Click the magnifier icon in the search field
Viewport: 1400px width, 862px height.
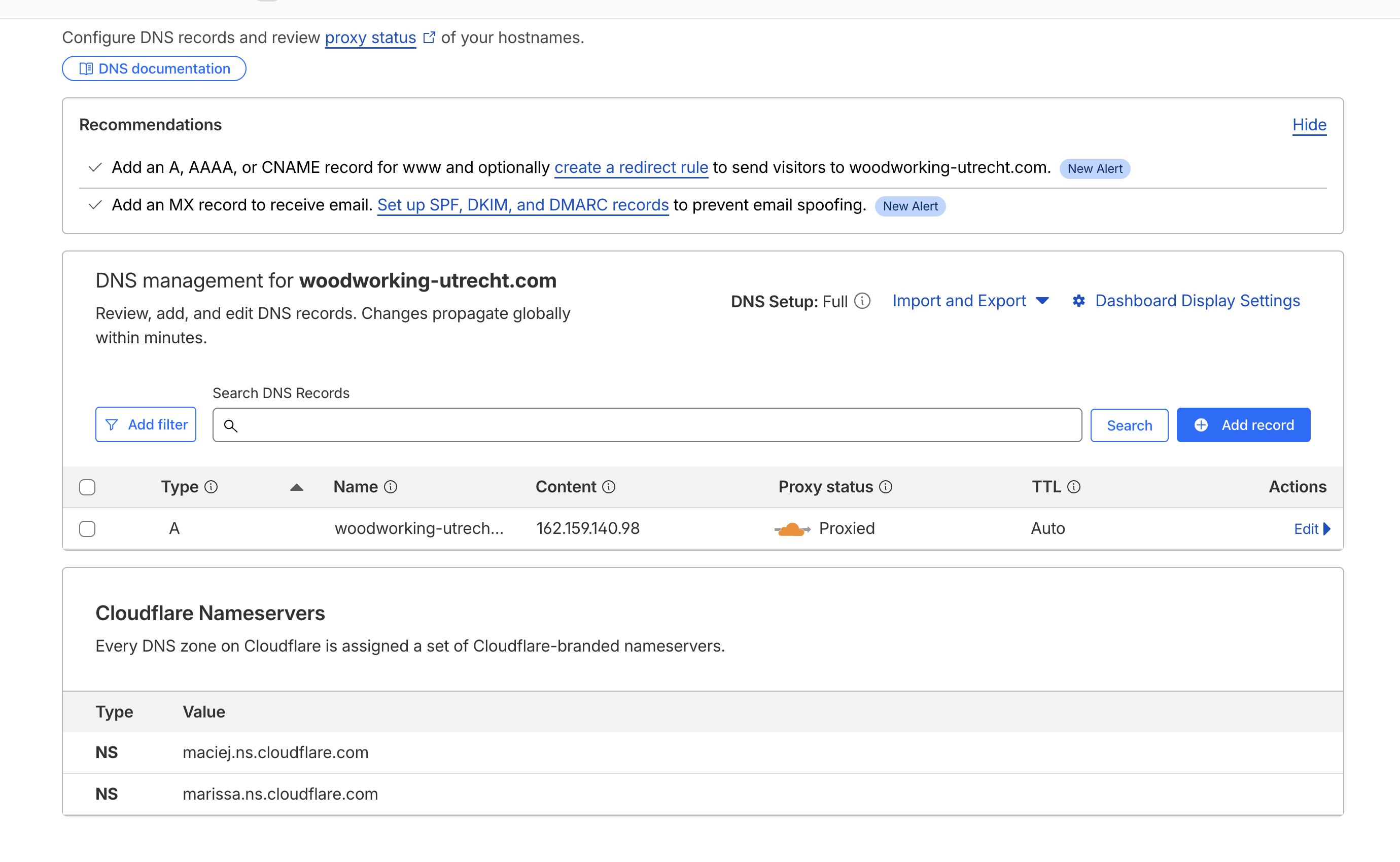coord(230,426)
